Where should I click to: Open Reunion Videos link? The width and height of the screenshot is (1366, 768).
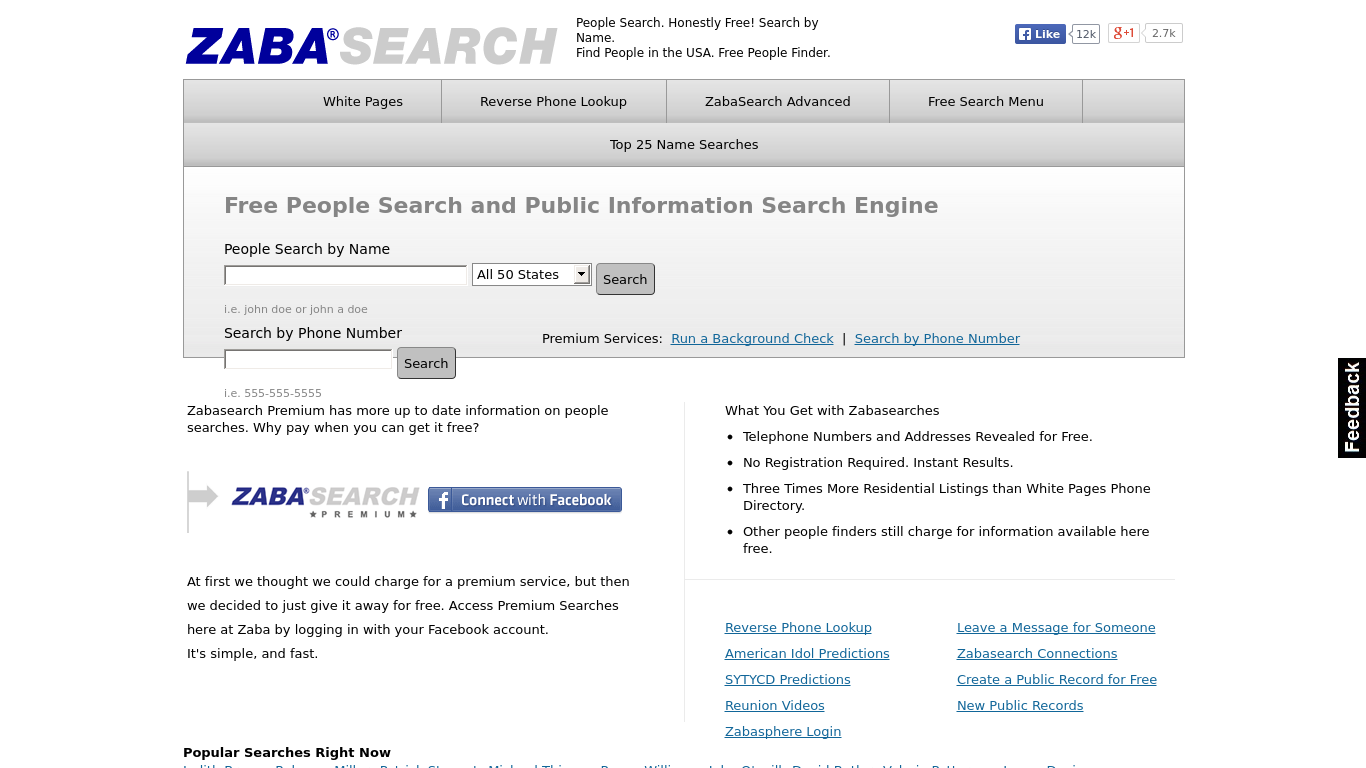point(775,705)
